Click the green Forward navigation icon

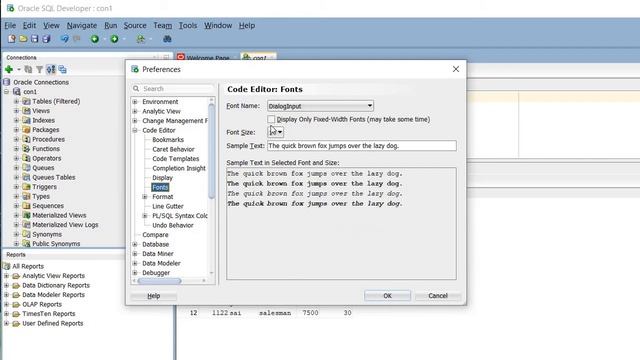pos(114,39)
